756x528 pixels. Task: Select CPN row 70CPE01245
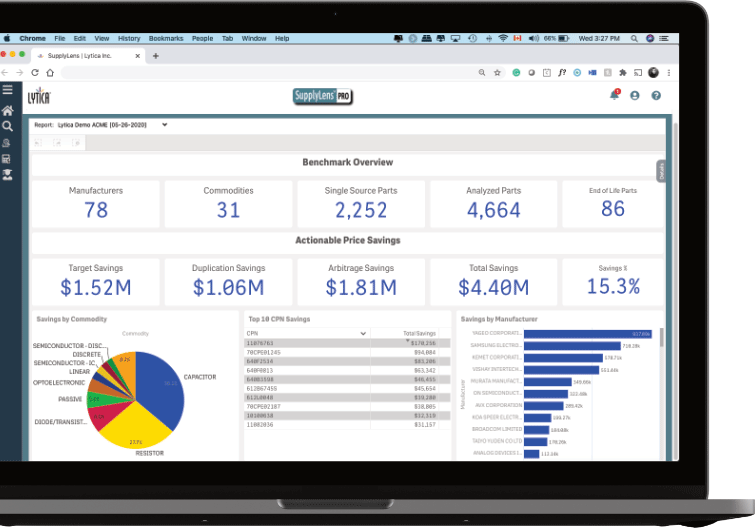(347, 352)
